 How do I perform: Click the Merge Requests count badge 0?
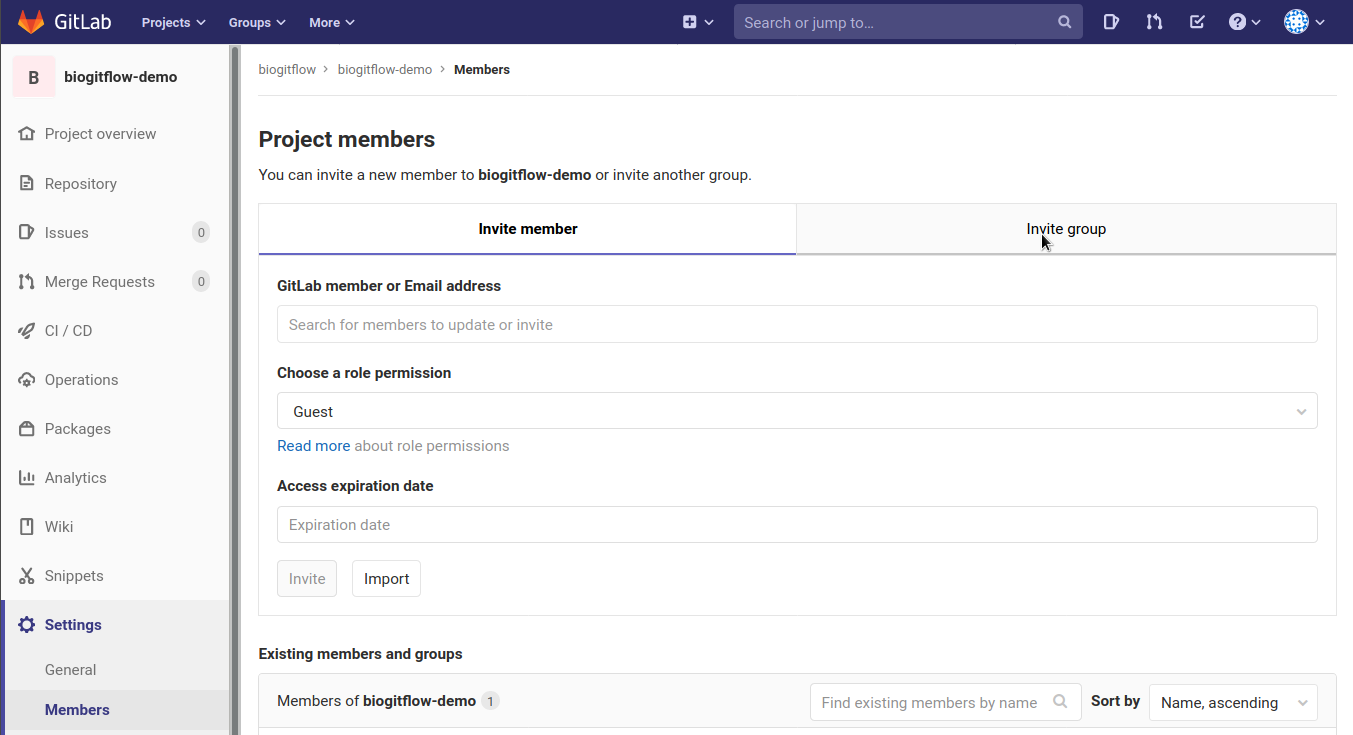[201, 282]
